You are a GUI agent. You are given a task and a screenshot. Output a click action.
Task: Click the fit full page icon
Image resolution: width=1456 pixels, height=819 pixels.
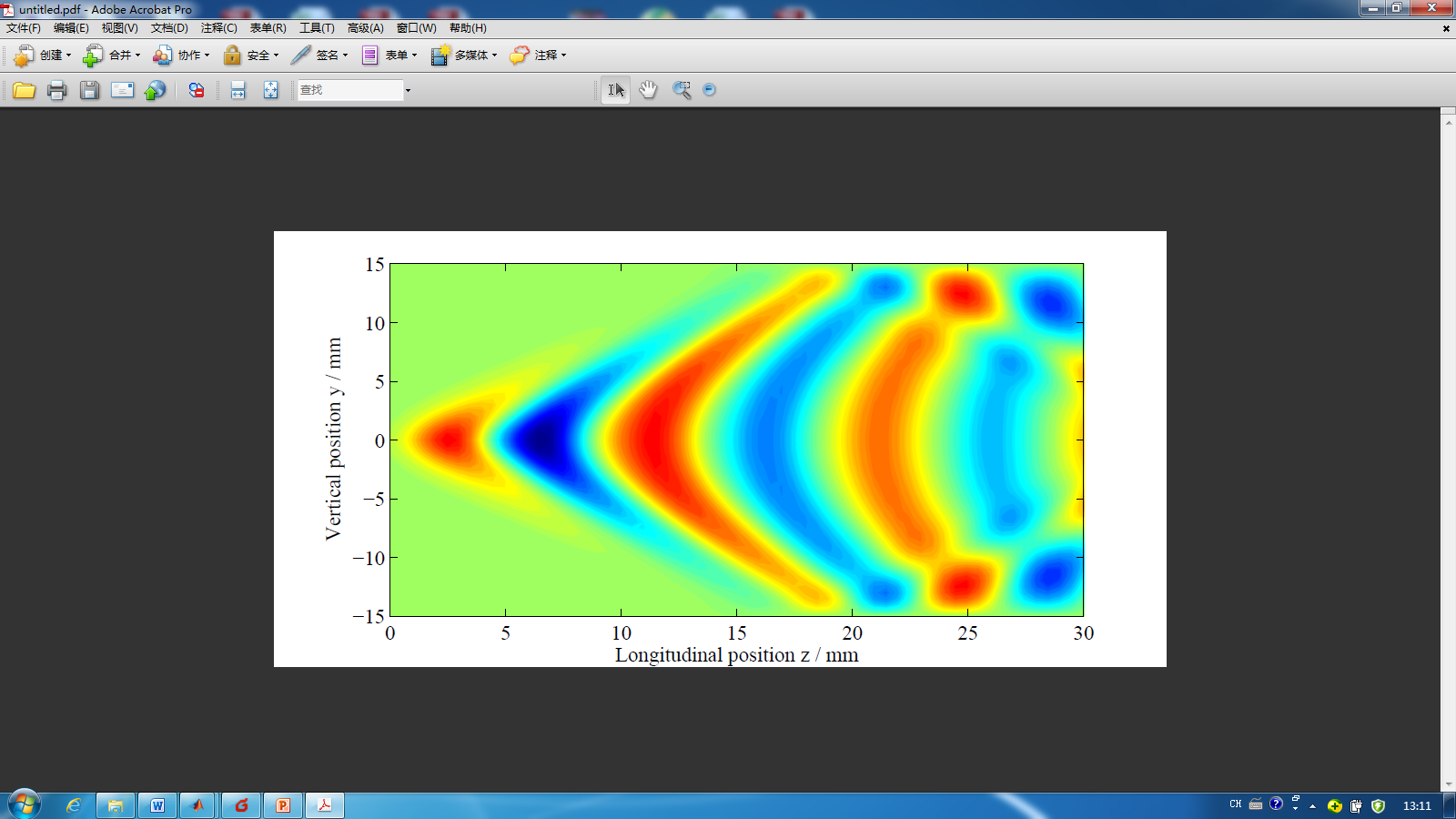point(270,90)
